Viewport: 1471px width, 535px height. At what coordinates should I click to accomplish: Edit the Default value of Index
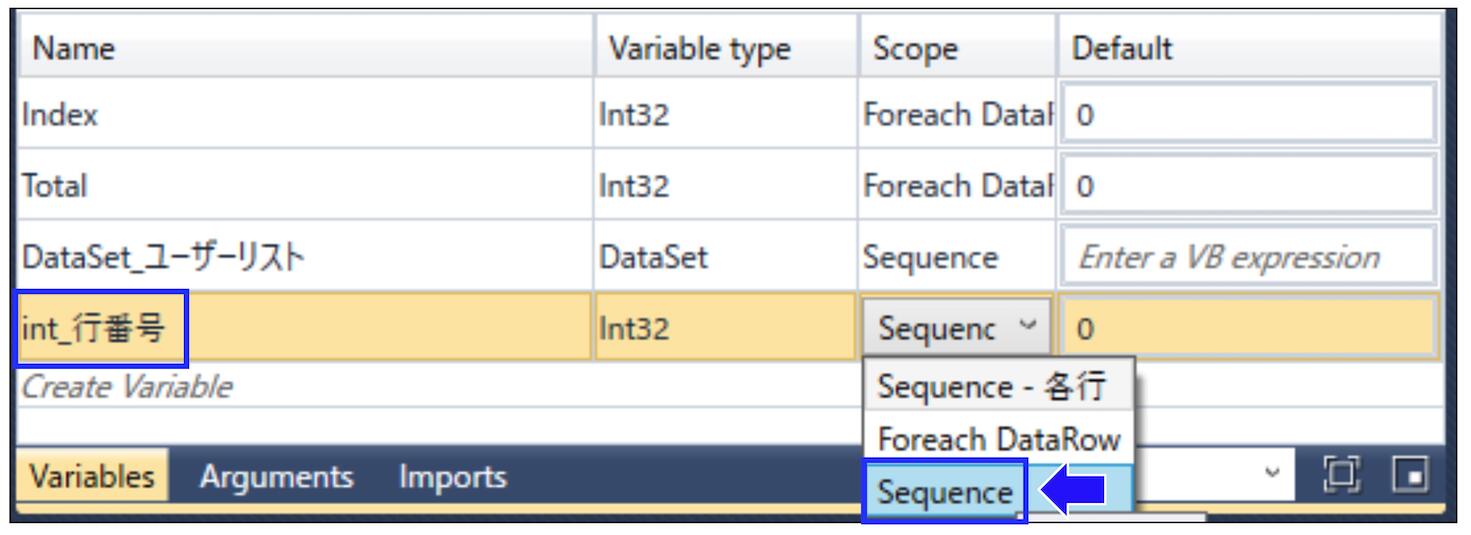1248,115
